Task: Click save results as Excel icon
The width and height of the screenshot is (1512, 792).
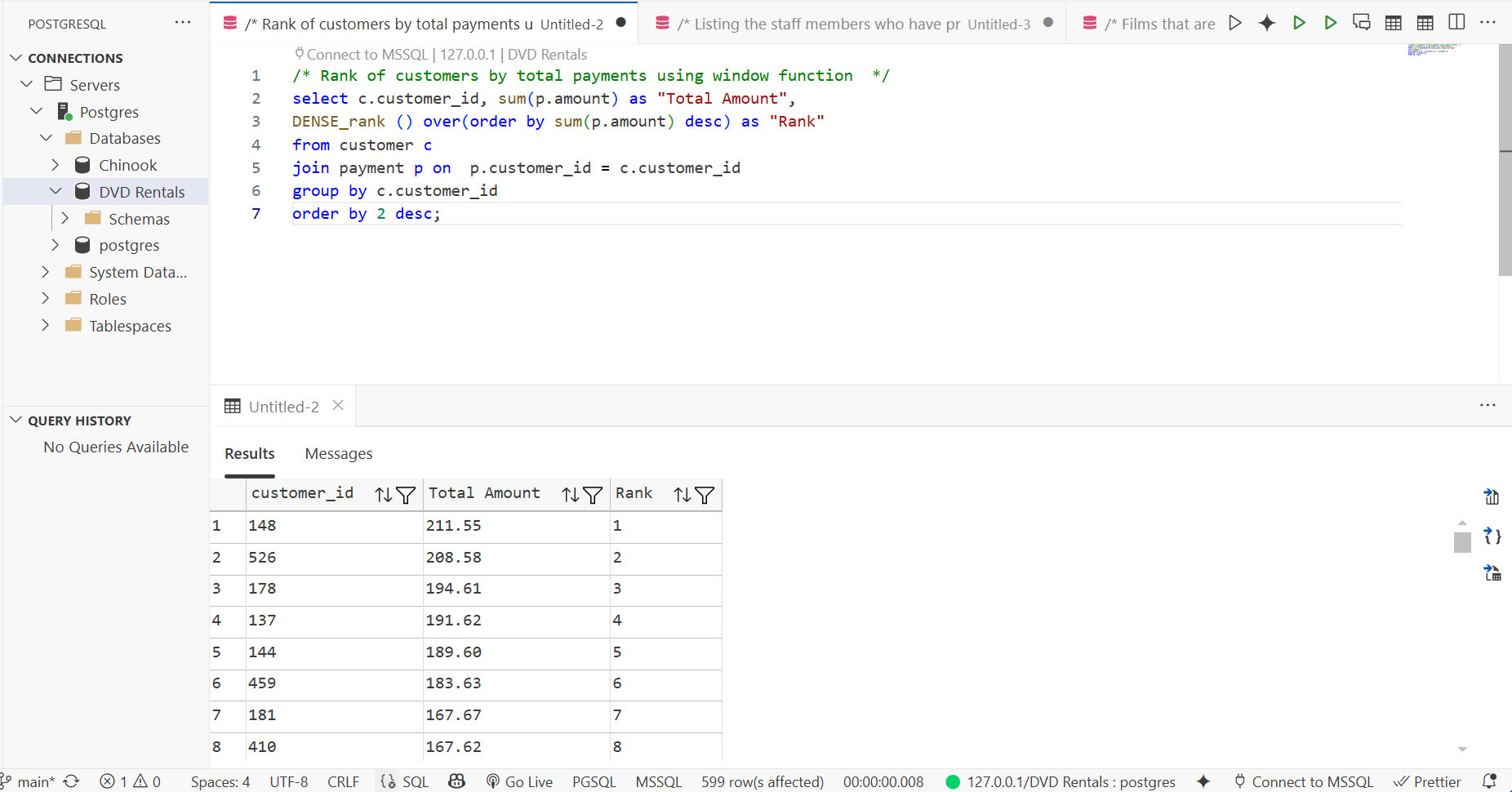Action: coord(1492,573)
